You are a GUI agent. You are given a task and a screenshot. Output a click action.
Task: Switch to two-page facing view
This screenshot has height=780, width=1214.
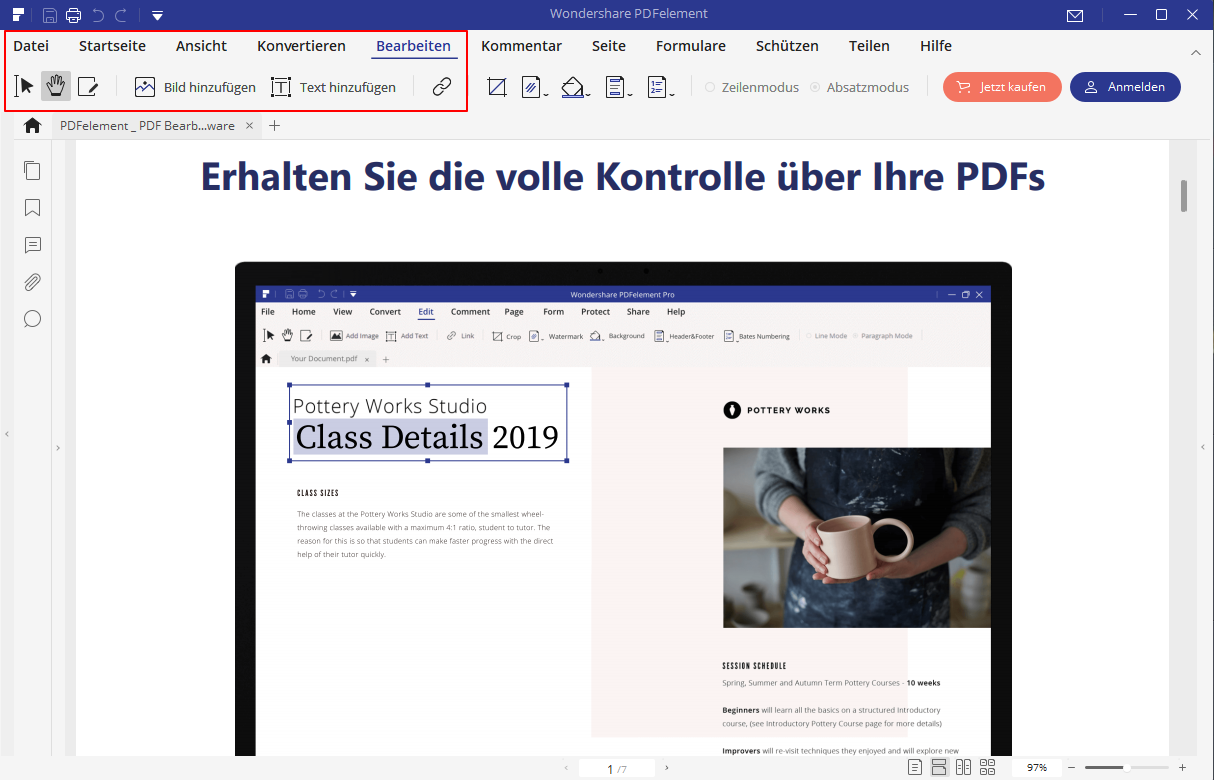963,767
